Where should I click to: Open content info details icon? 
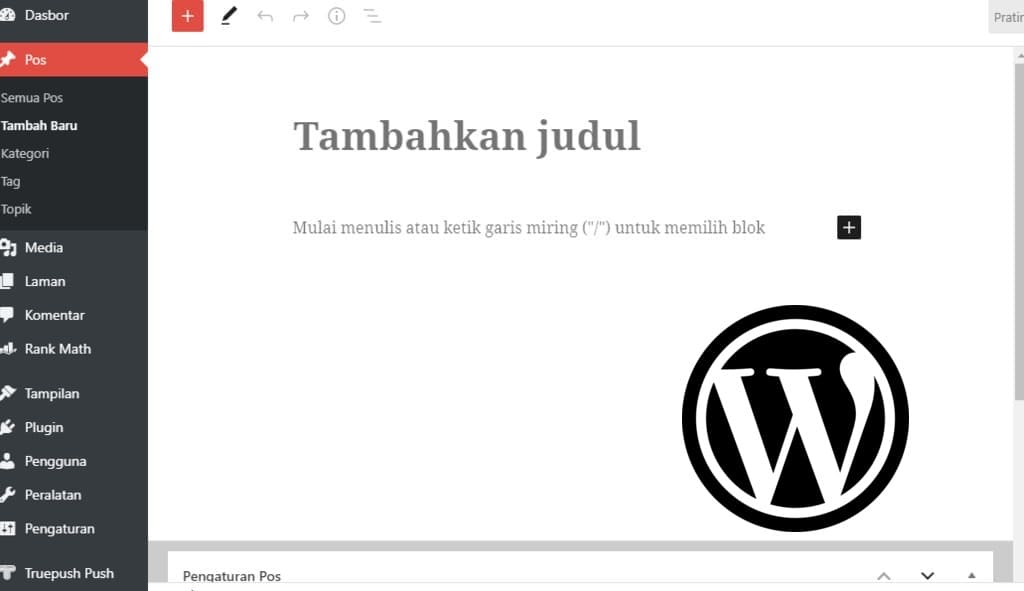coord(336,16)
